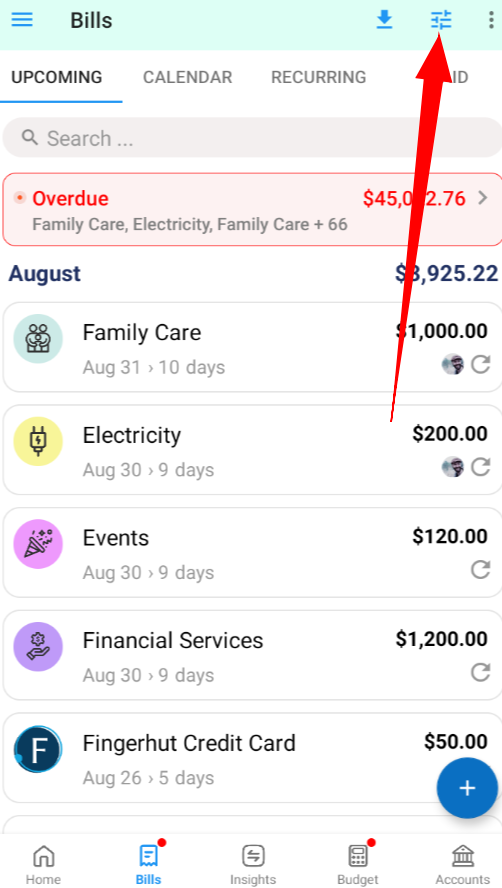This screenshot has height=888, width=502.
Task: Open Insights in bottom navigation
Action: pyautogui.click(x=253, y=865)
